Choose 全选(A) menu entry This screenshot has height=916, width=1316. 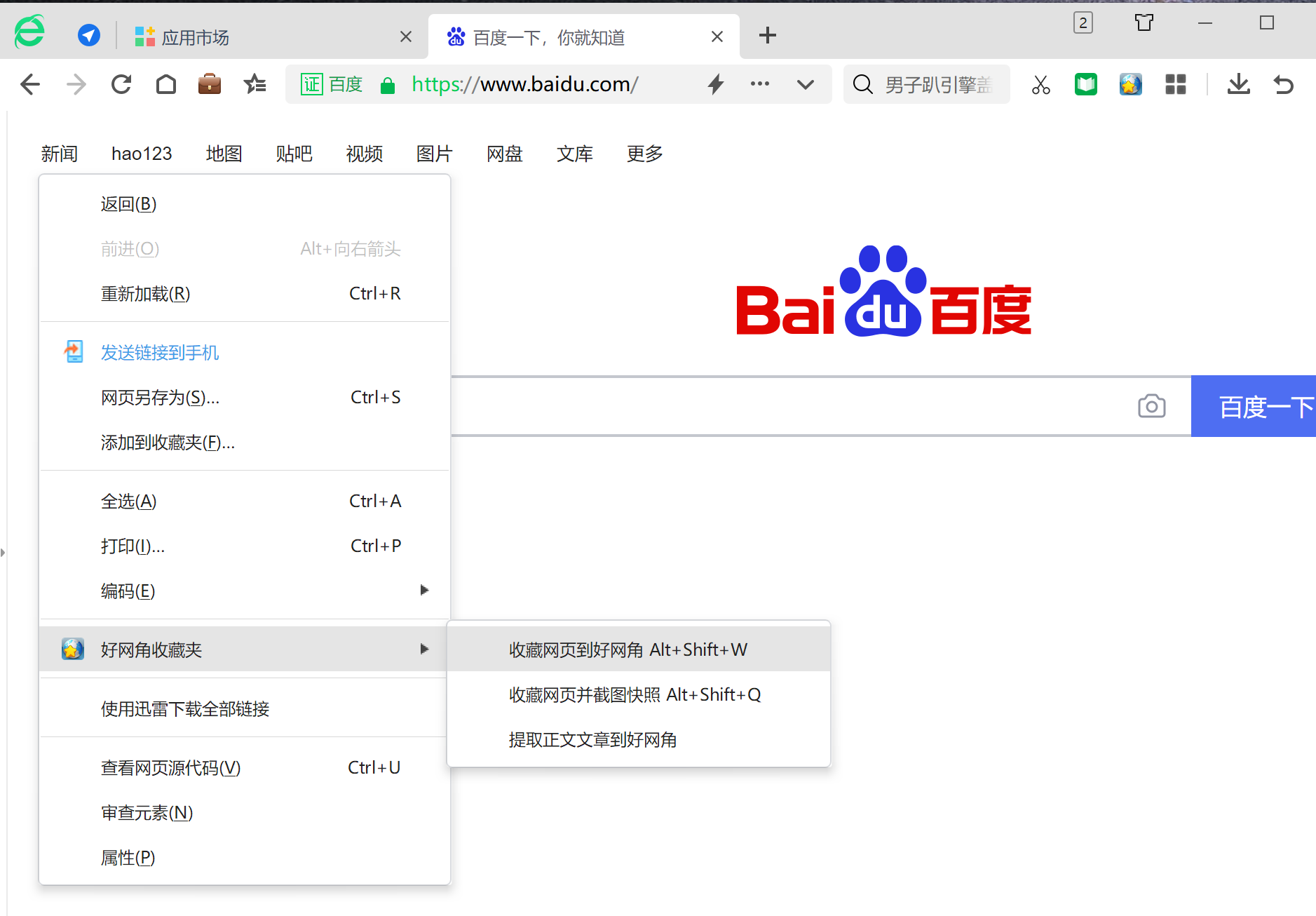[245, 501]
